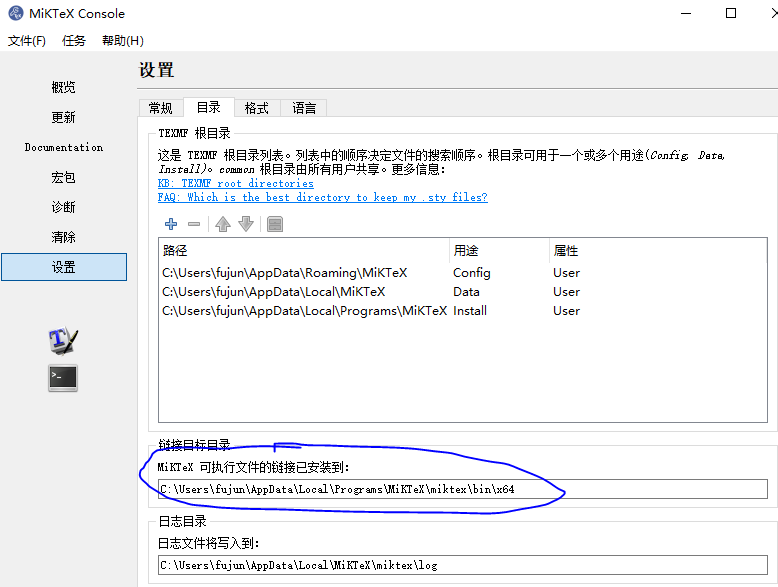
Task: Switch to the 语言 tab
Action: (x=304, y=108)
